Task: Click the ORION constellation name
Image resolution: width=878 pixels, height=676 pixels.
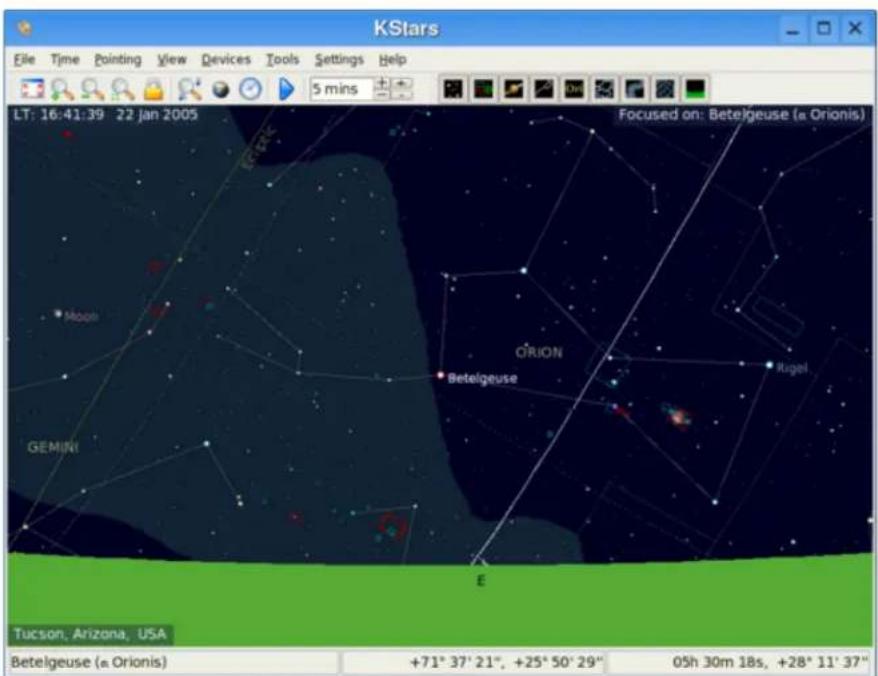Action: 539,352
